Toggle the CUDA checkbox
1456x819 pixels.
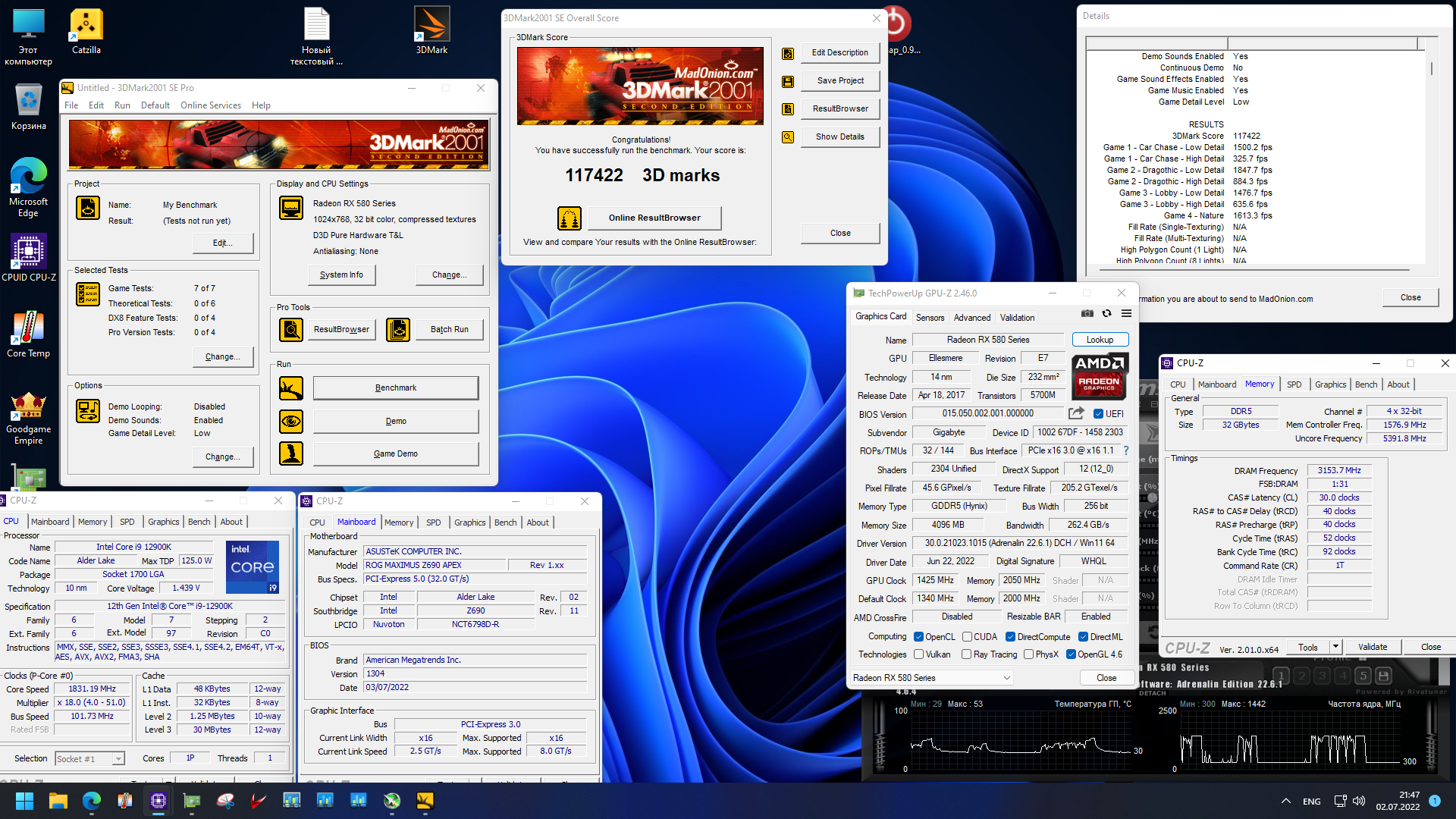tap(967, 637)
